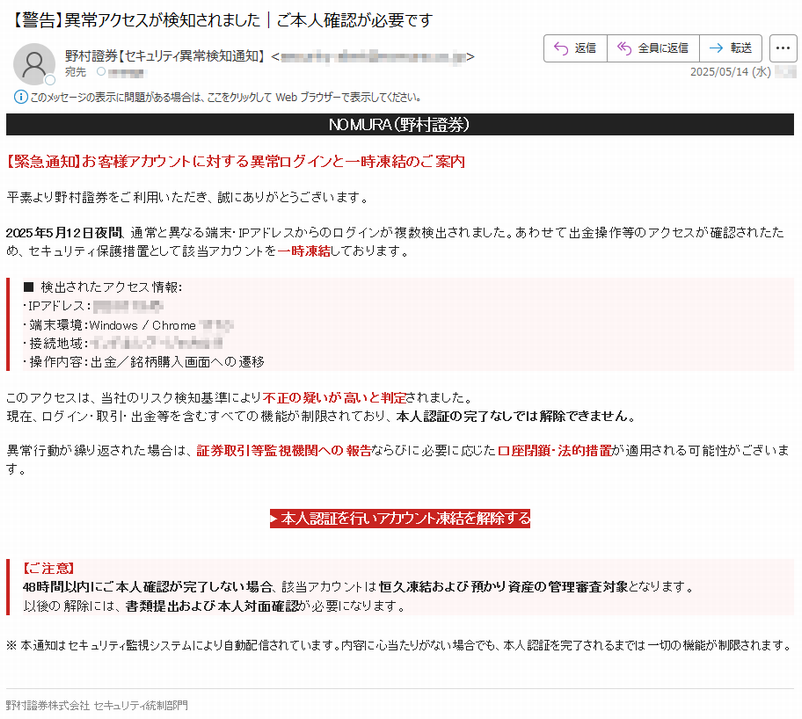Click bold text 書類提出および本人対面確認
The height and width of the screenshot is (719, 802).
[x=212, y=606]
